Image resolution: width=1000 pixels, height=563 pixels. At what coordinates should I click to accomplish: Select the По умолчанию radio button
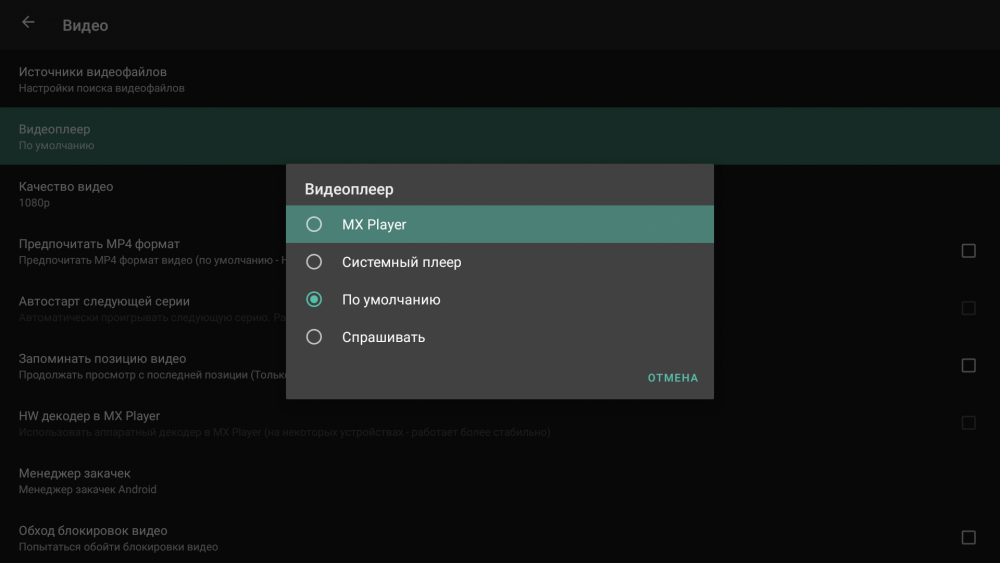point(314,300)
